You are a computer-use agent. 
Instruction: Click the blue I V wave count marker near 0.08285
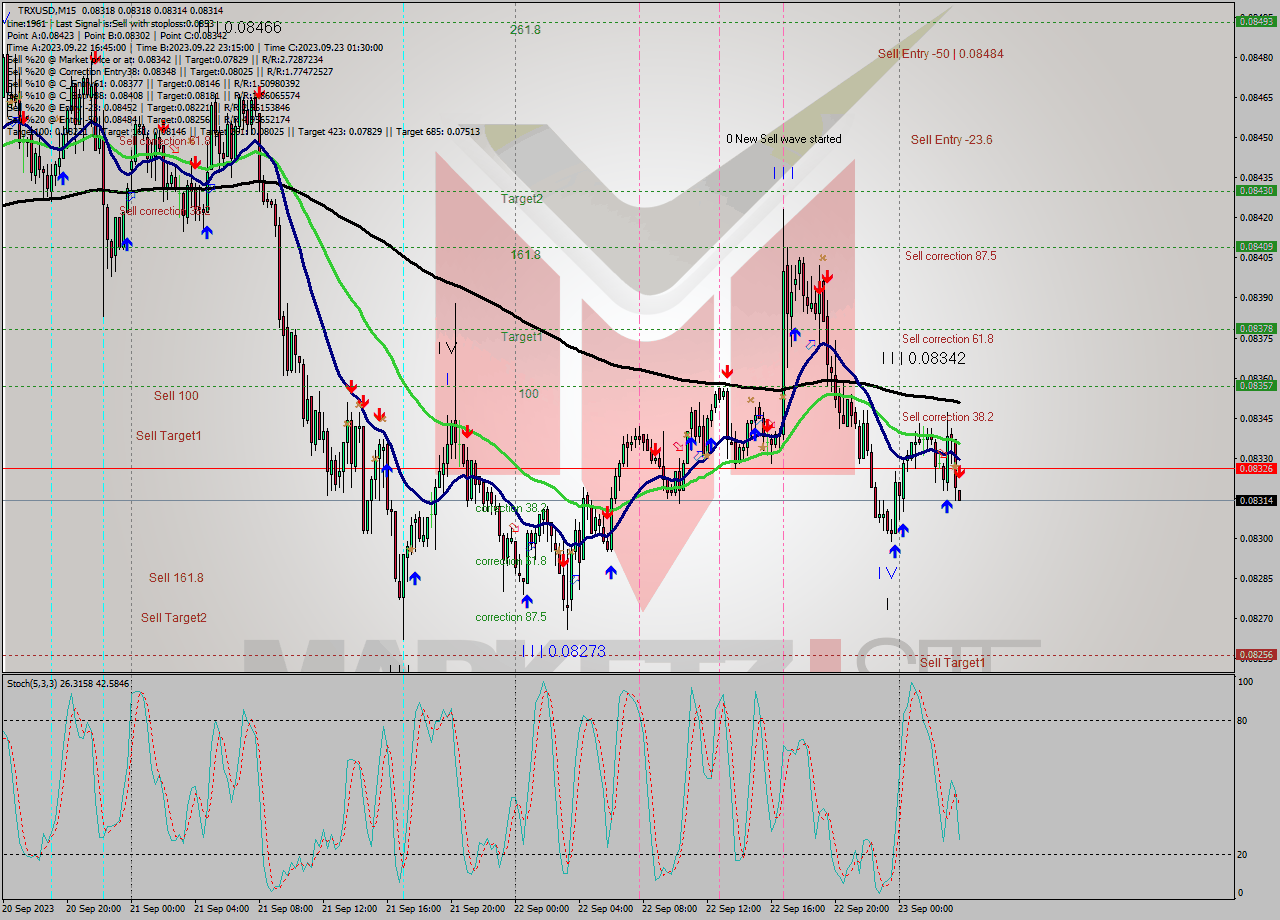point(887,573)
